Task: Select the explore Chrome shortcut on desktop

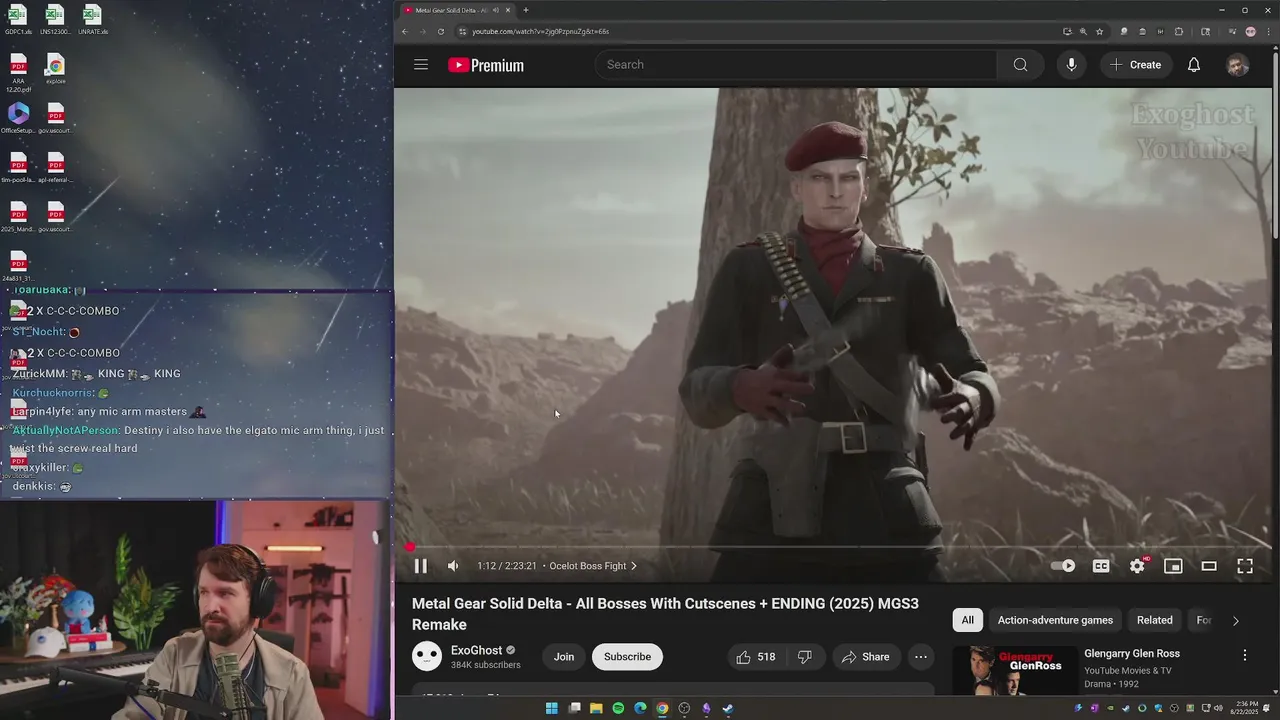Action: (x=55, y=69)
